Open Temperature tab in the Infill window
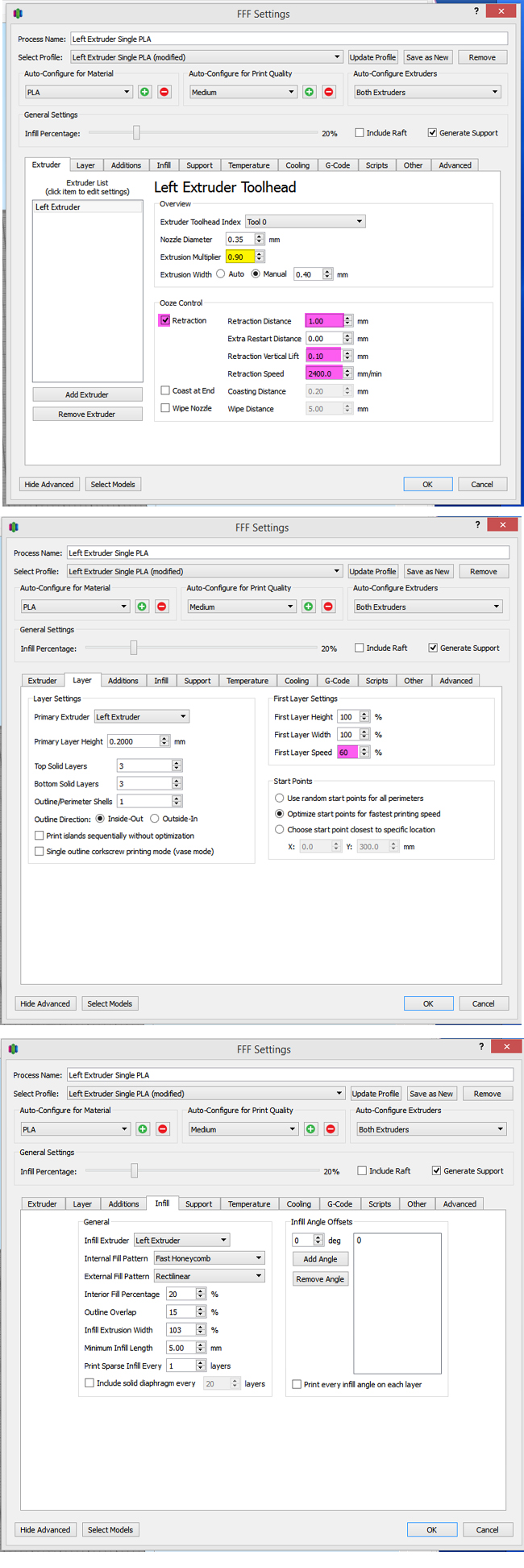524x1568 pixels. [x=249, y=1204]
